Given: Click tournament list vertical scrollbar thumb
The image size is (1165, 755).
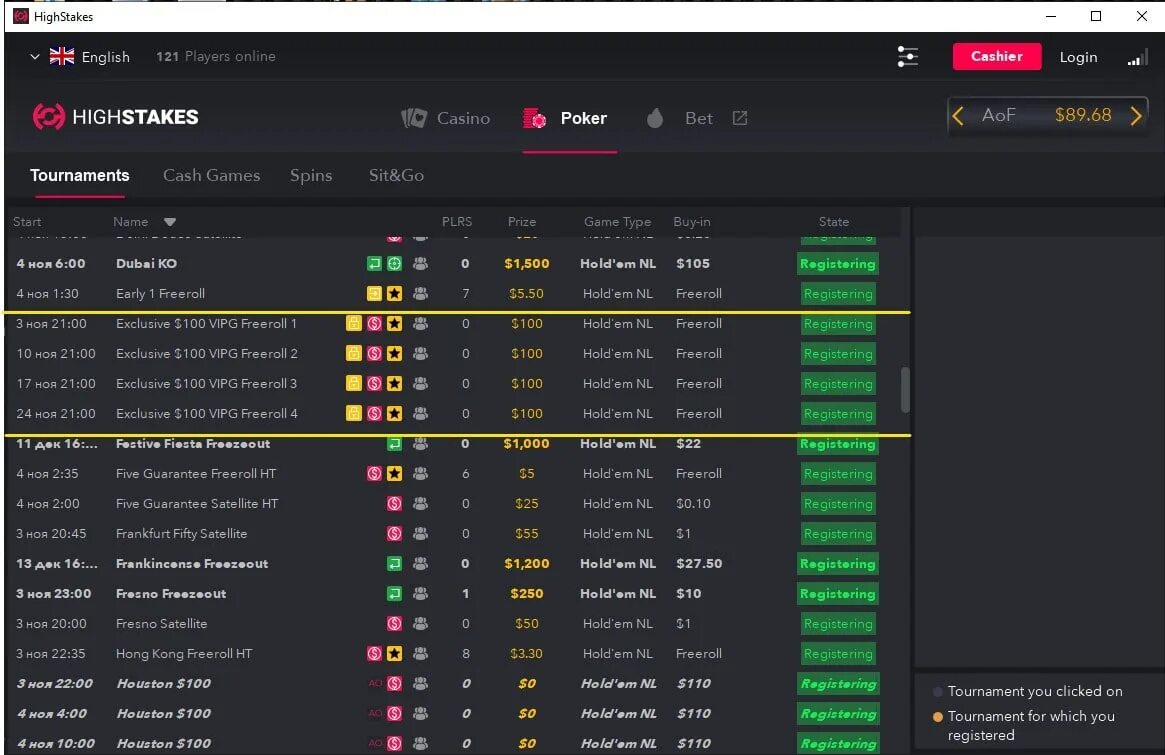Looking at the screenshot, I should pyautogui.click(x=905, y=389).
